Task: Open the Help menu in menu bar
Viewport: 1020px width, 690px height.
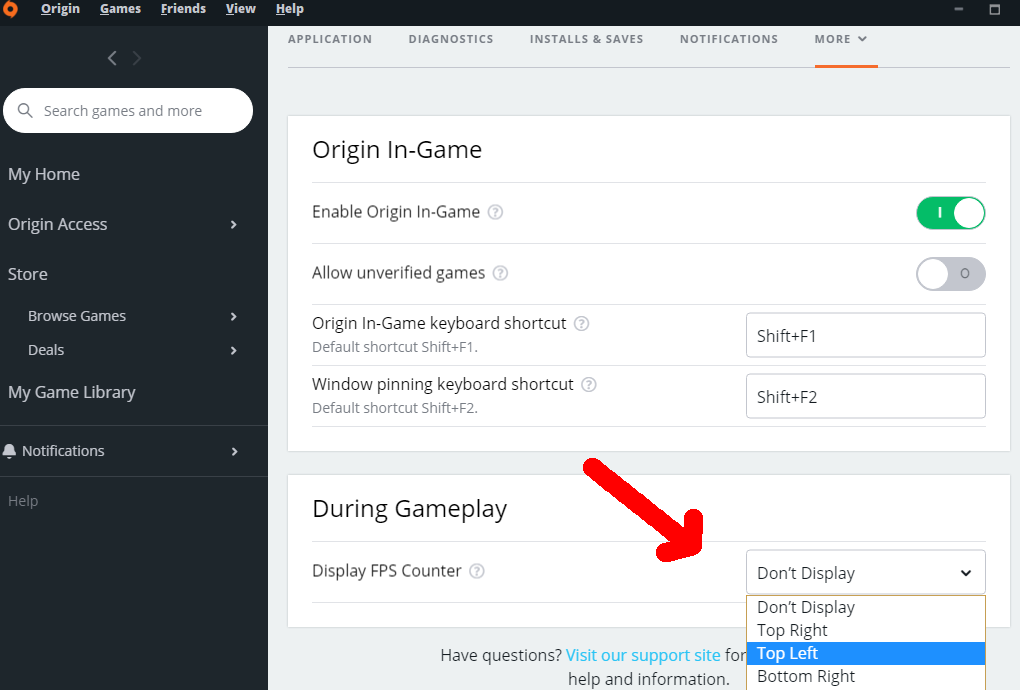Action: [289, 9]
